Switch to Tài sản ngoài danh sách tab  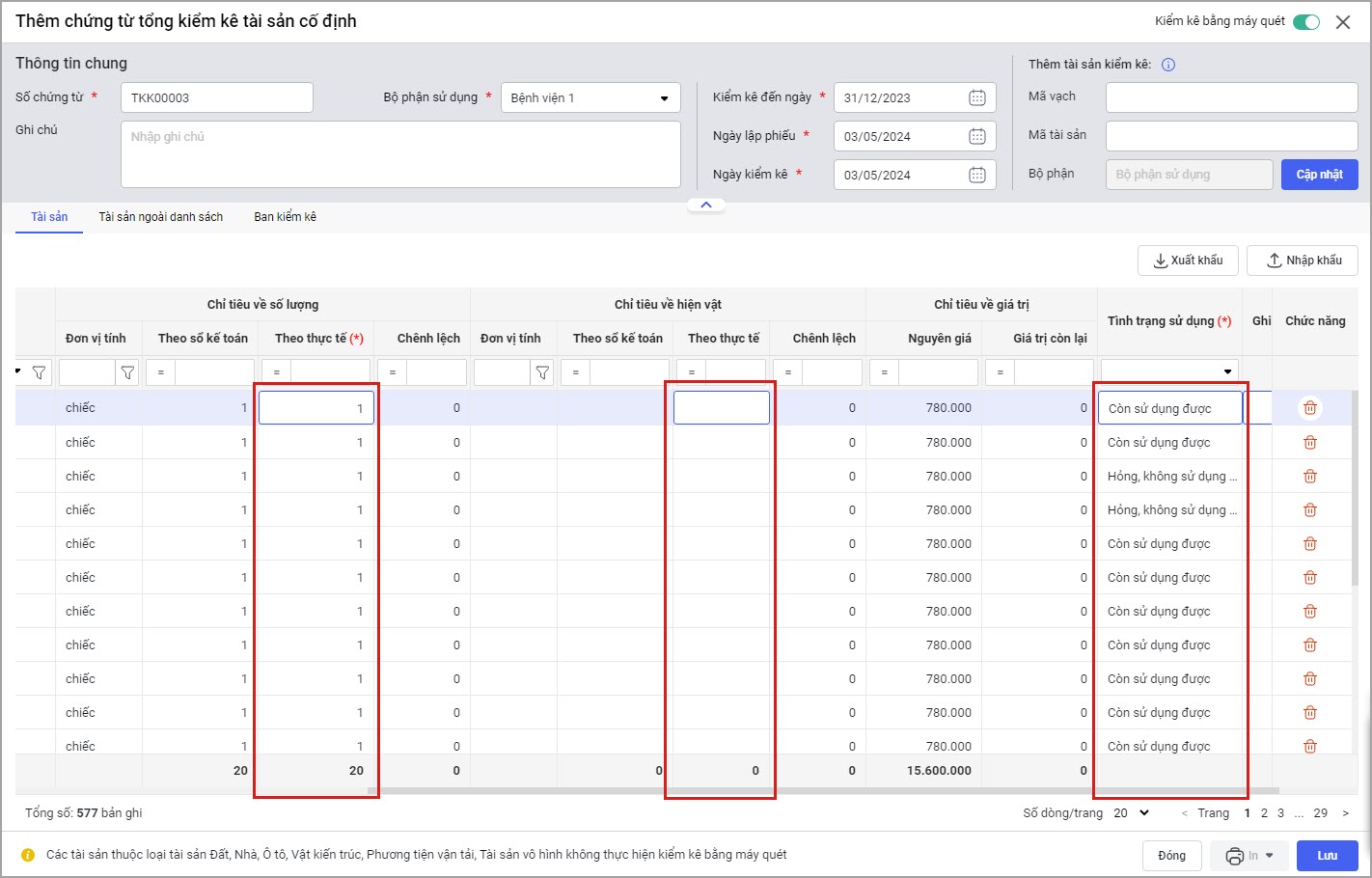click(x=160, y=217)
